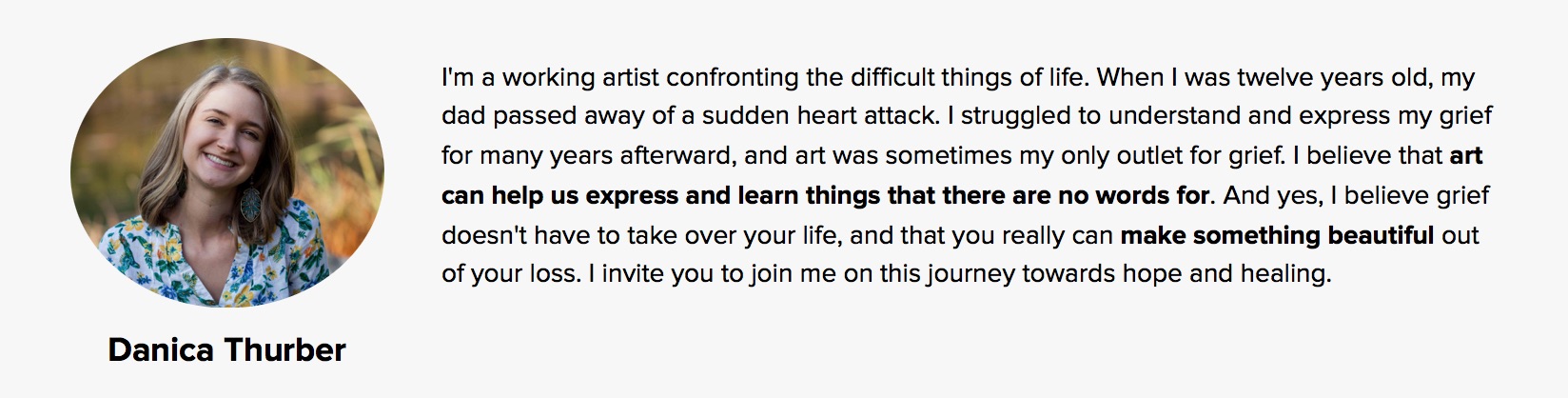1568x398 pixels.
Task: Click the bold word 'art' ending third line
Action: point(1466,155)
